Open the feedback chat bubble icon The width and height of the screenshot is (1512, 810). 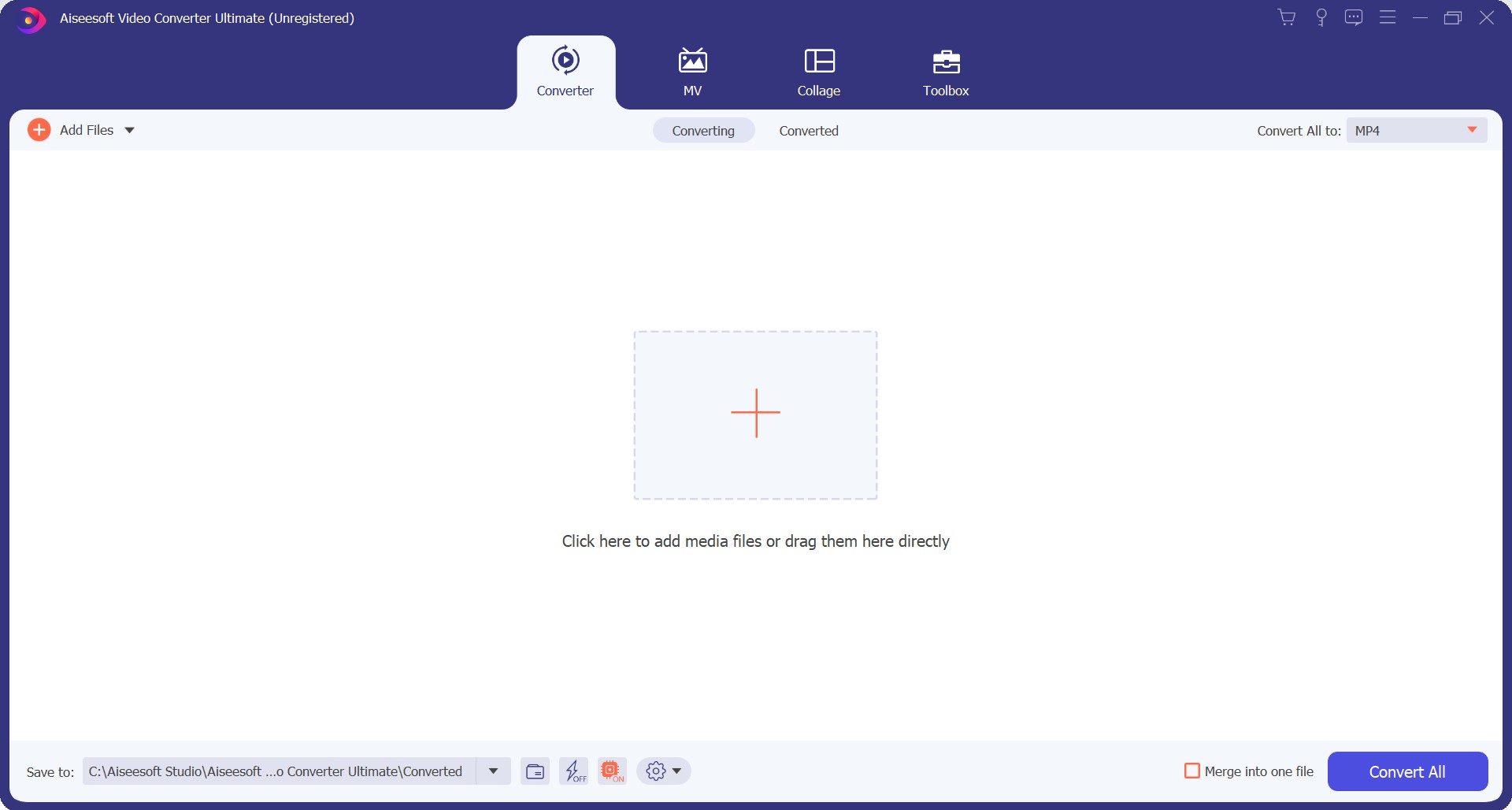pos(1354,17)
